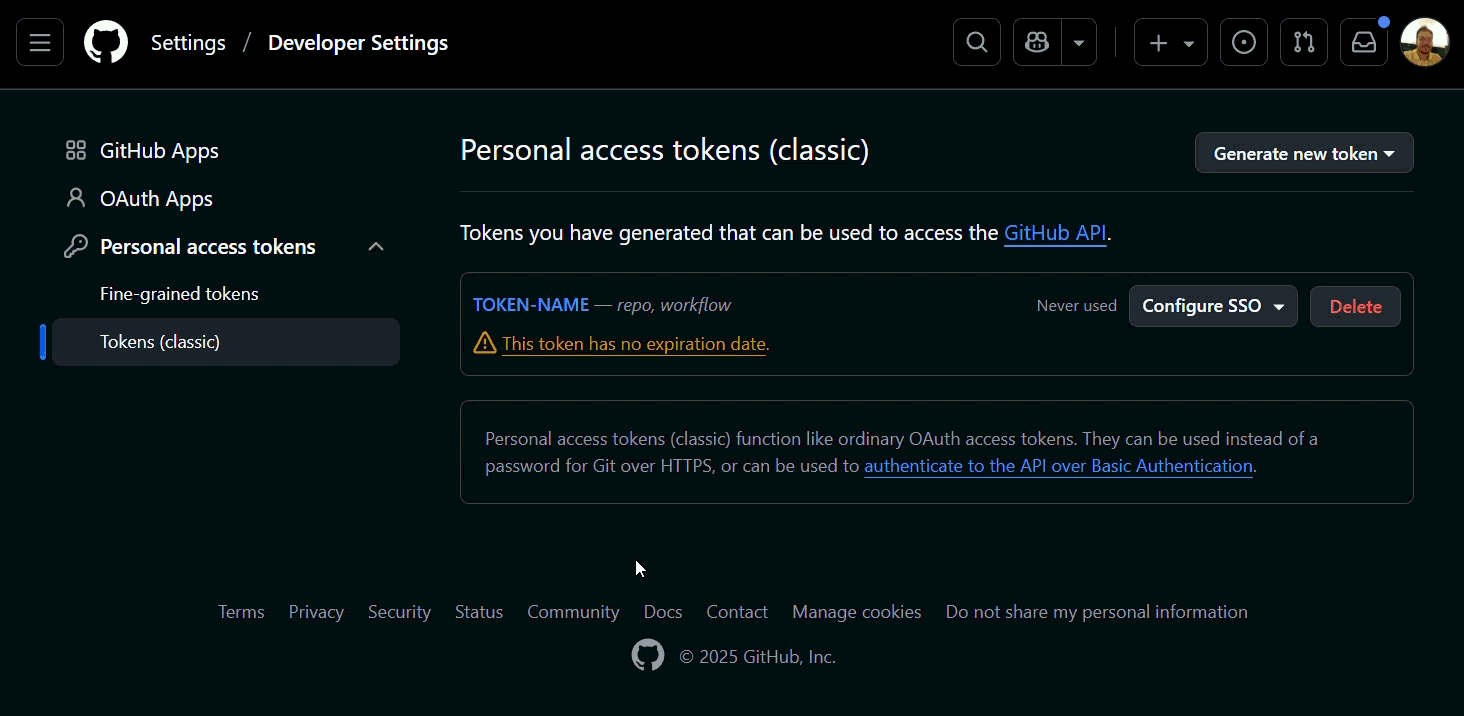View your pull requests
Image resolution: width=1464 pixels, height=716 pixels.
pos(1303,41)
